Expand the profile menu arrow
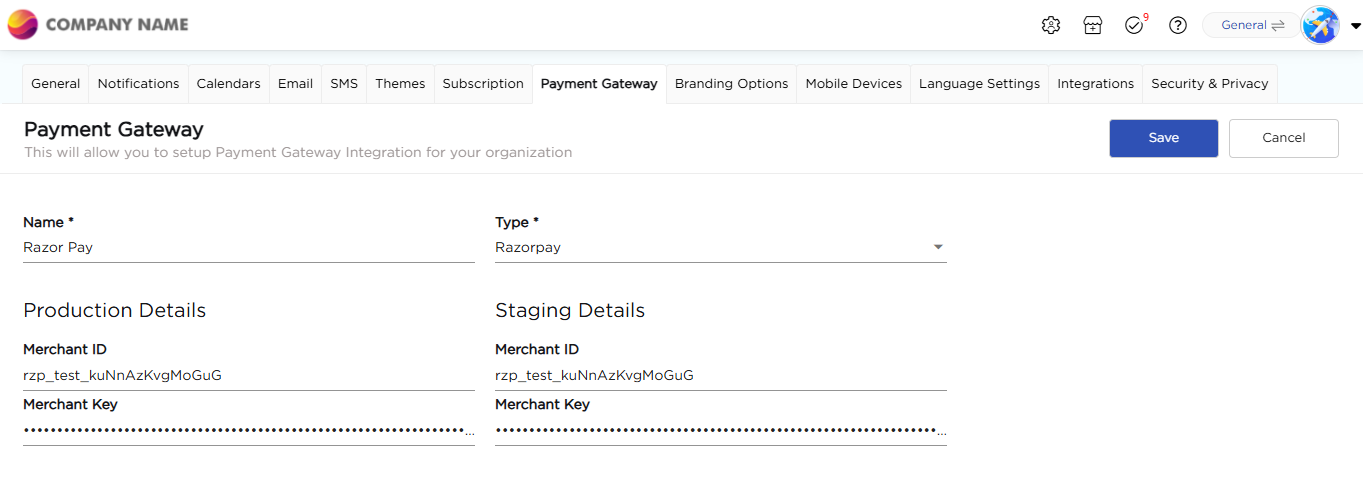 click(1355, 26)
